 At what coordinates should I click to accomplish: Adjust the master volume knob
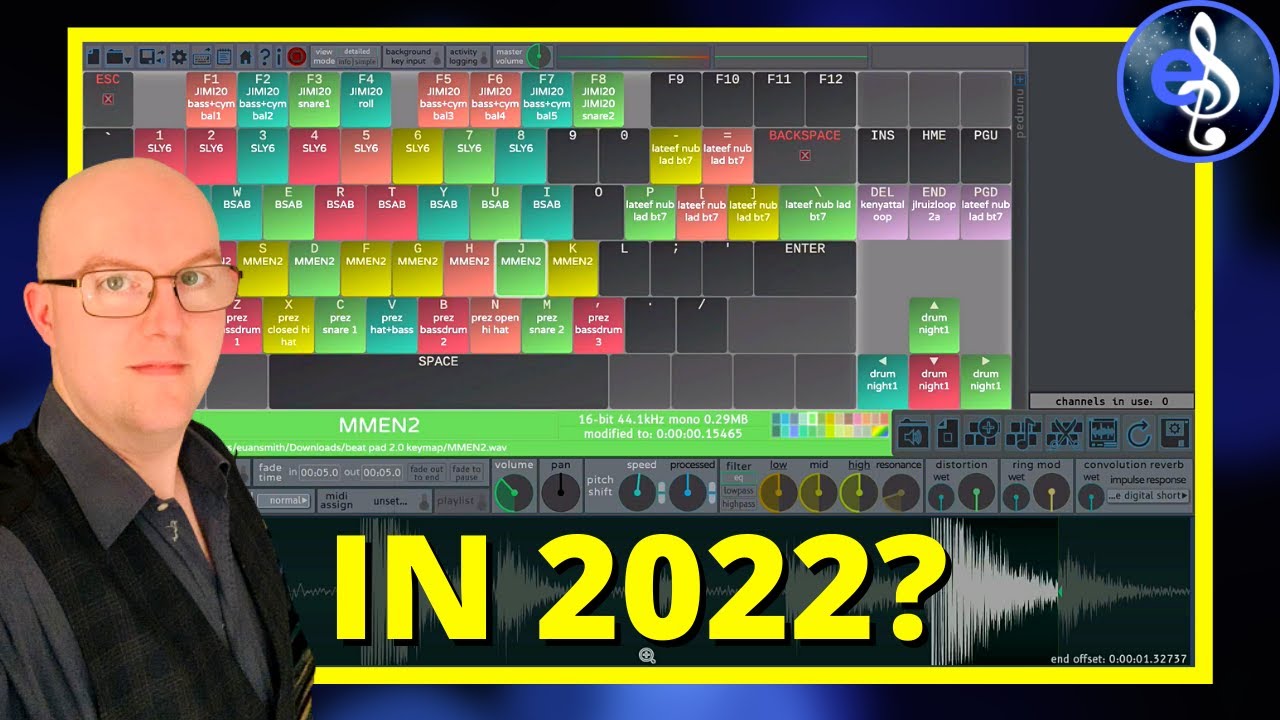539,57
